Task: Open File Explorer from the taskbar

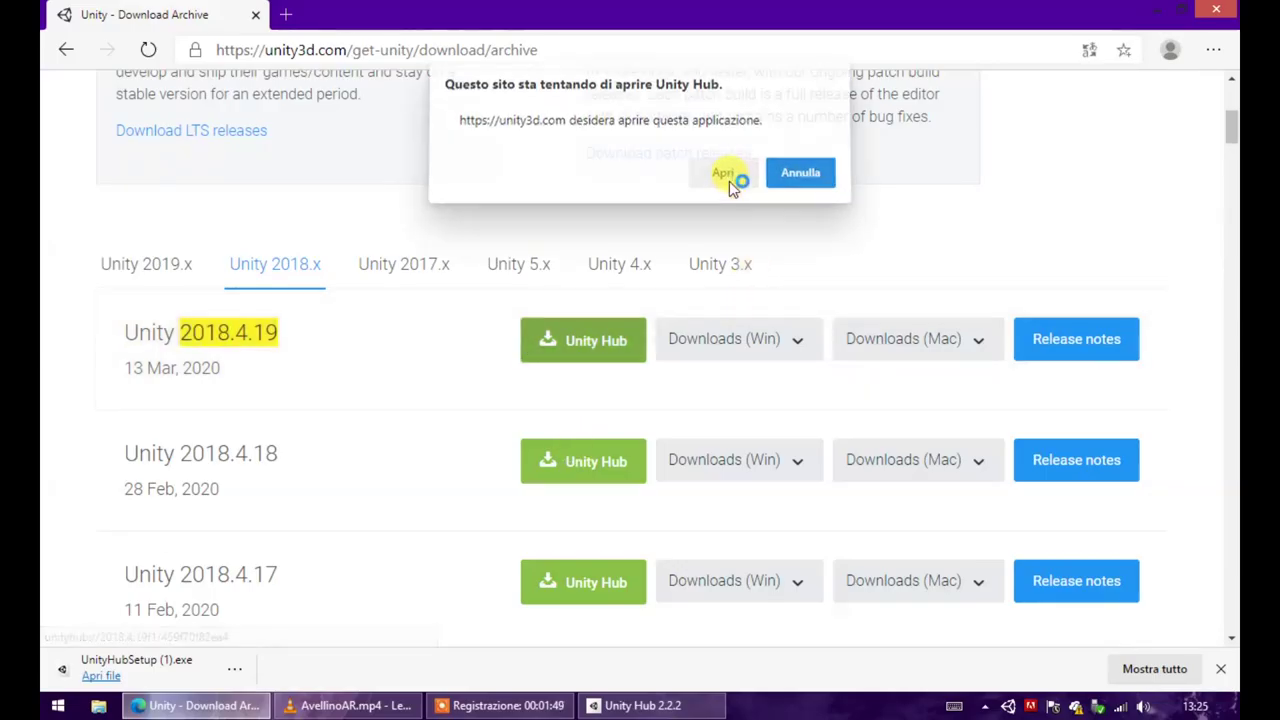Action: 99,705
